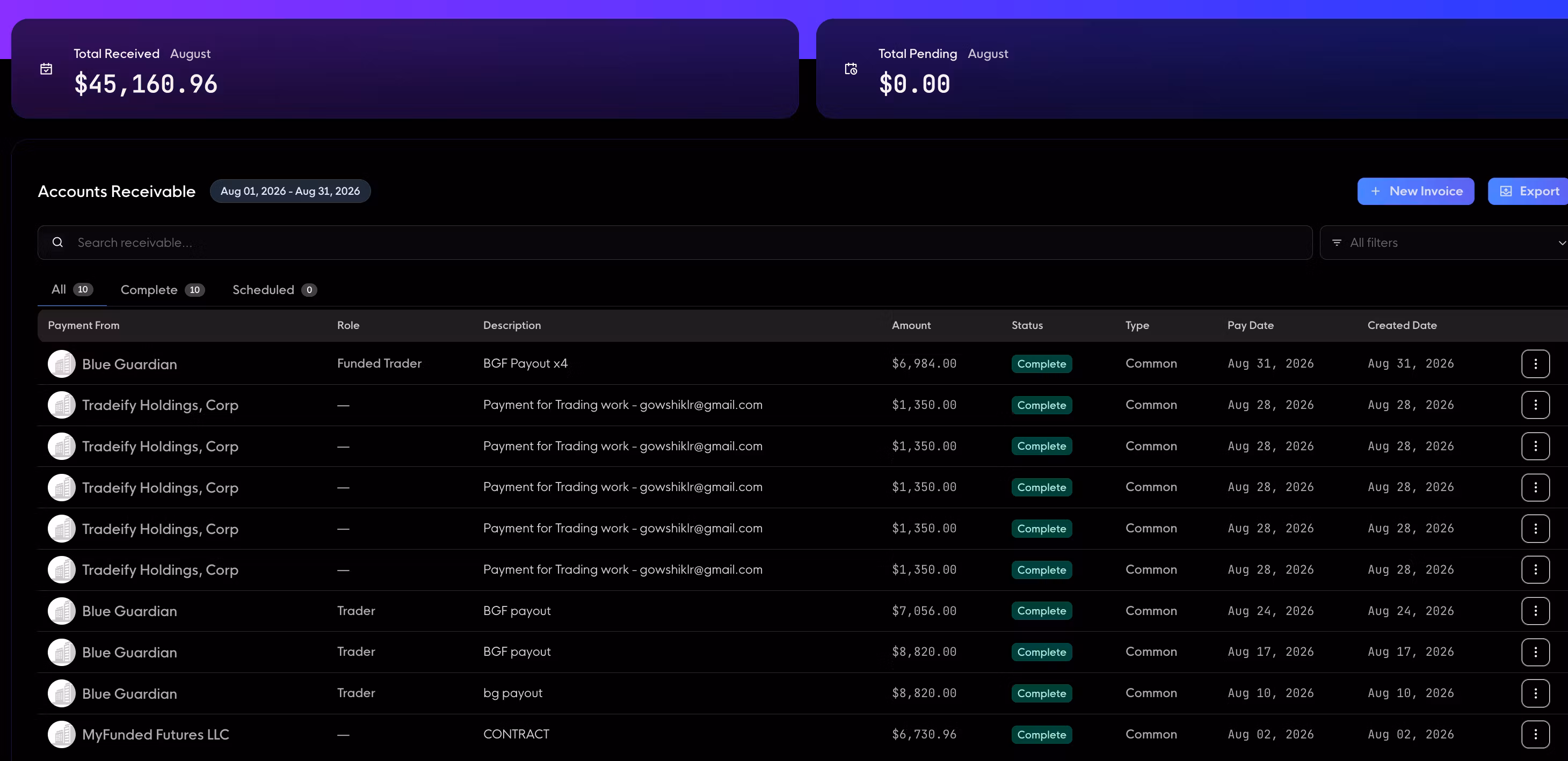The height and width of the screenshot is (761, 1568).
Task: Open the actions menu for the $7,056.00 Blue Guardian row
Action: tap(1535, 611)
